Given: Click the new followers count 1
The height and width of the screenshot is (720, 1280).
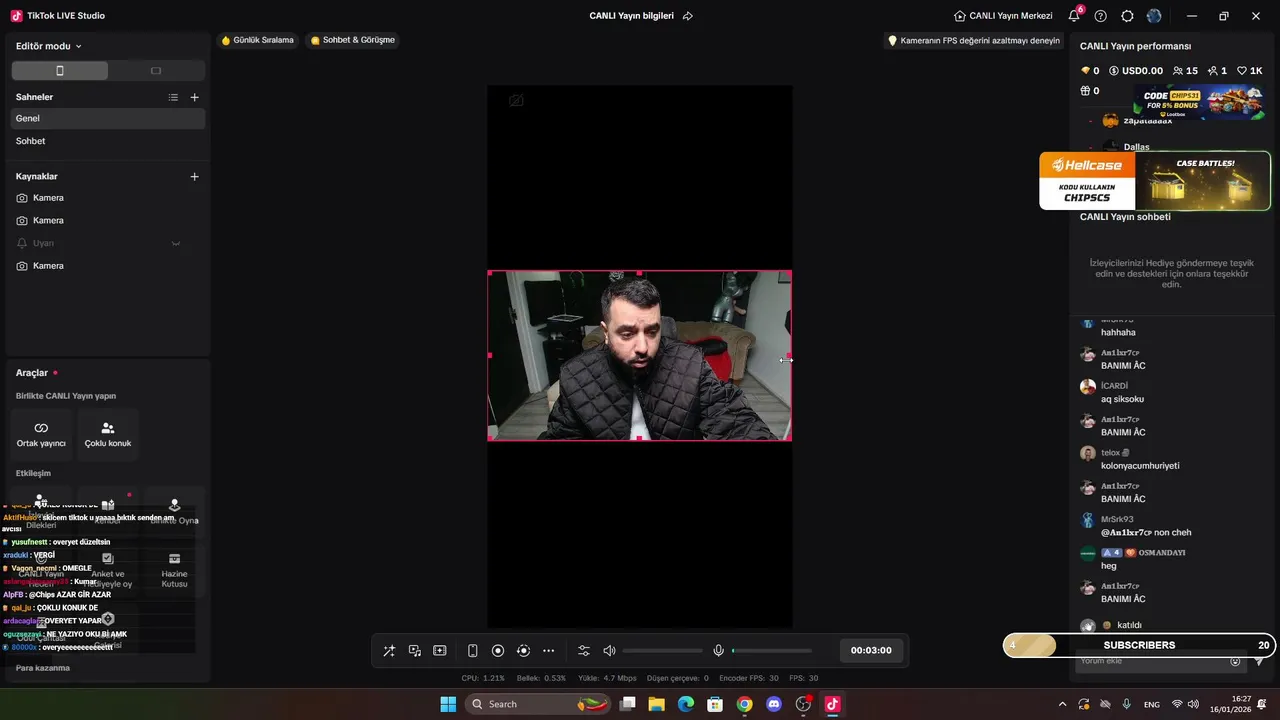Looking at the screenshot, I should [1217, 71].
